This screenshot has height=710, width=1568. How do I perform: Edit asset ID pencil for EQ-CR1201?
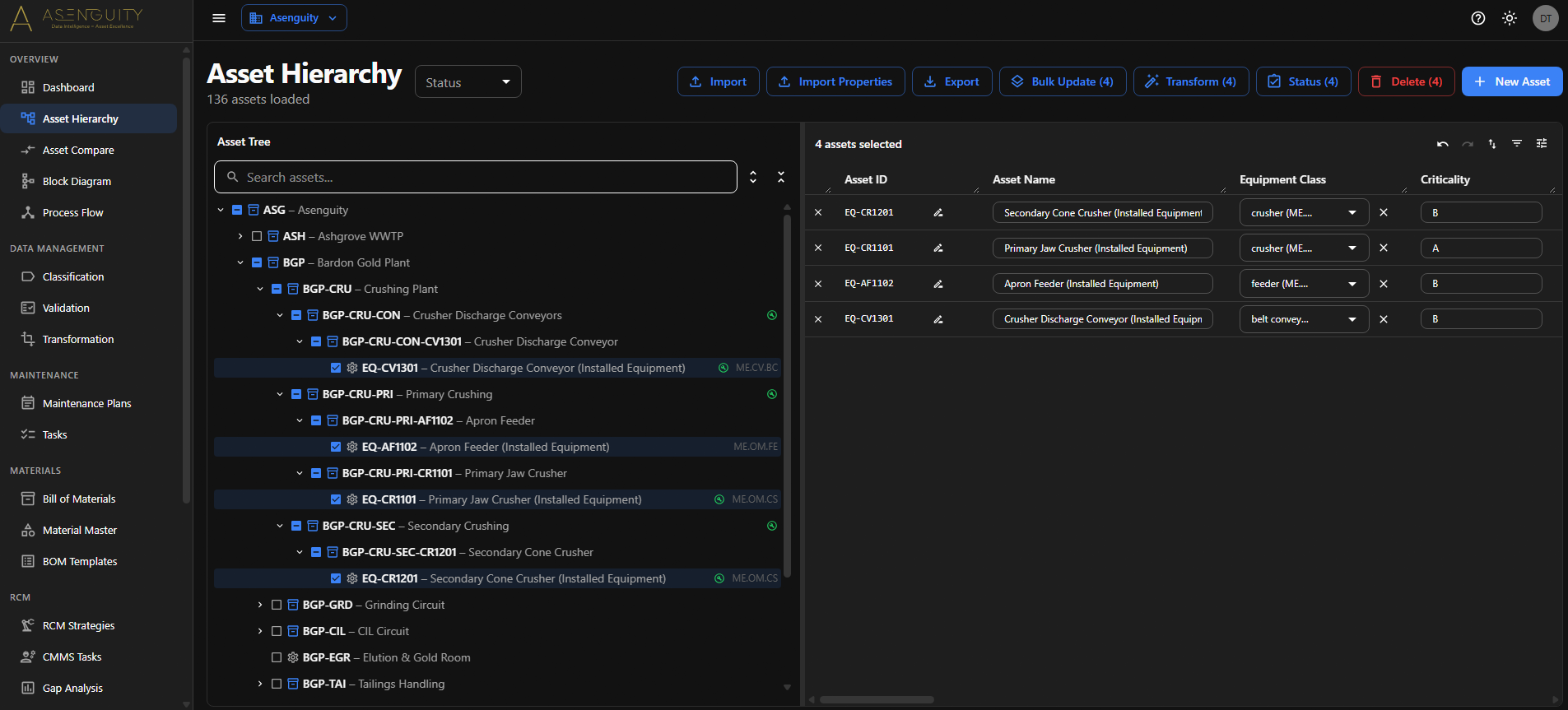pos(938,212)
